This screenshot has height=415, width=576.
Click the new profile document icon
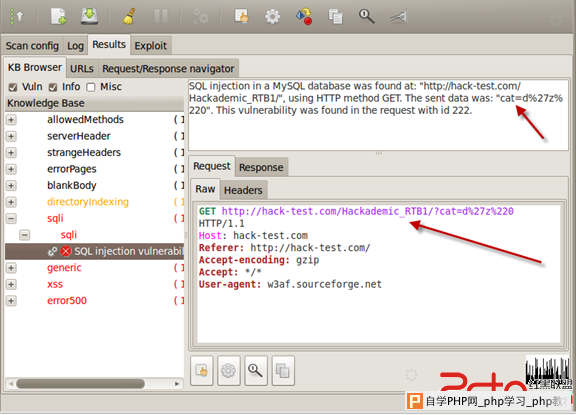[58, 17]
